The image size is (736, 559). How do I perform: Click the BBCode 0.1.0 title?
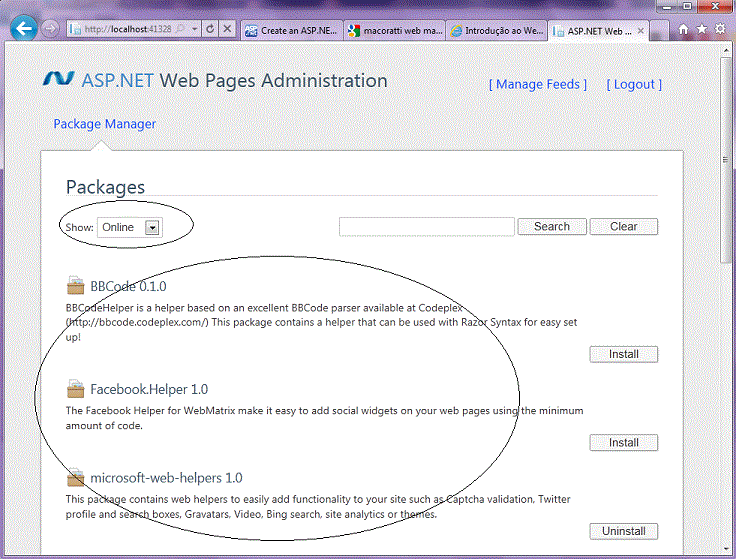pos(128,286)
